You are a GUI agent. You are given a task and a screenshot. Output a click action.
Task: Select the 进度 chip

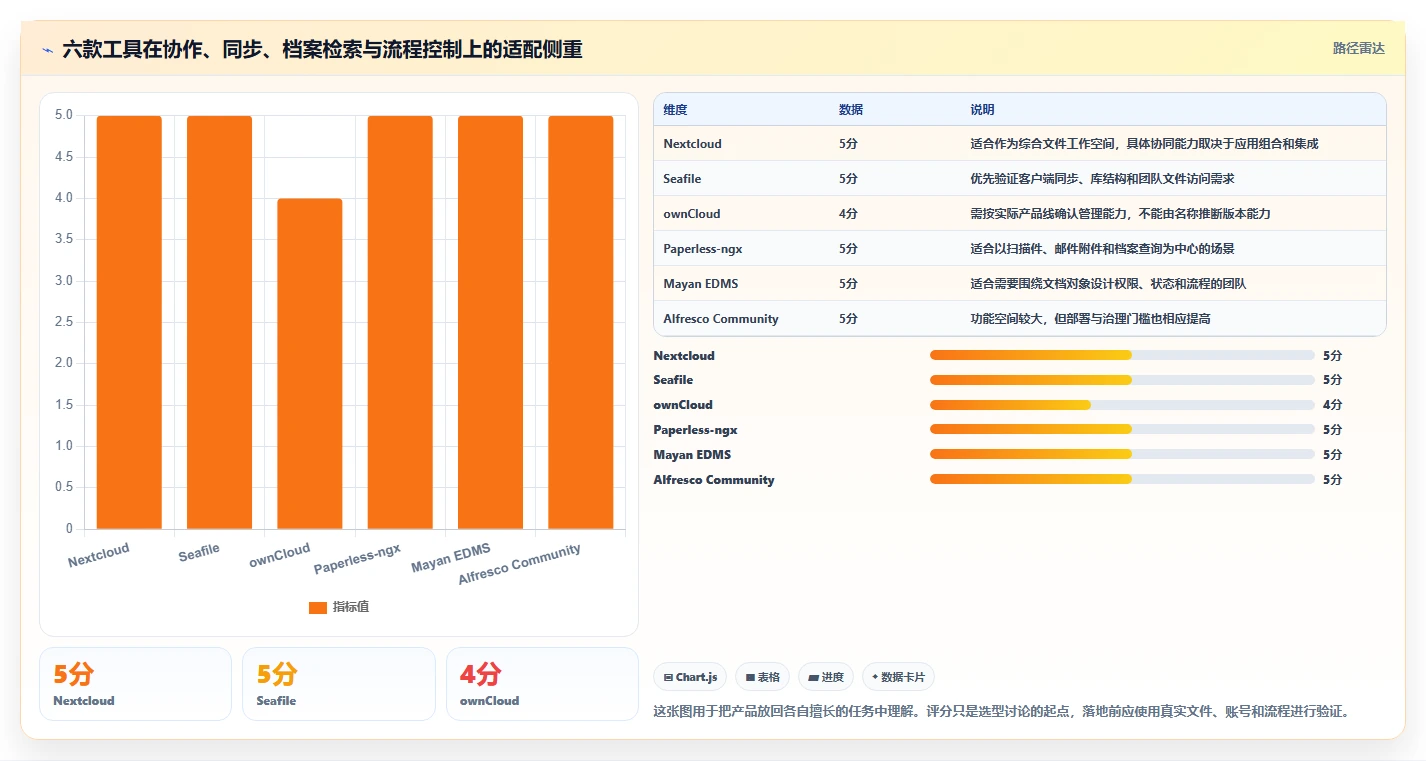826,677
